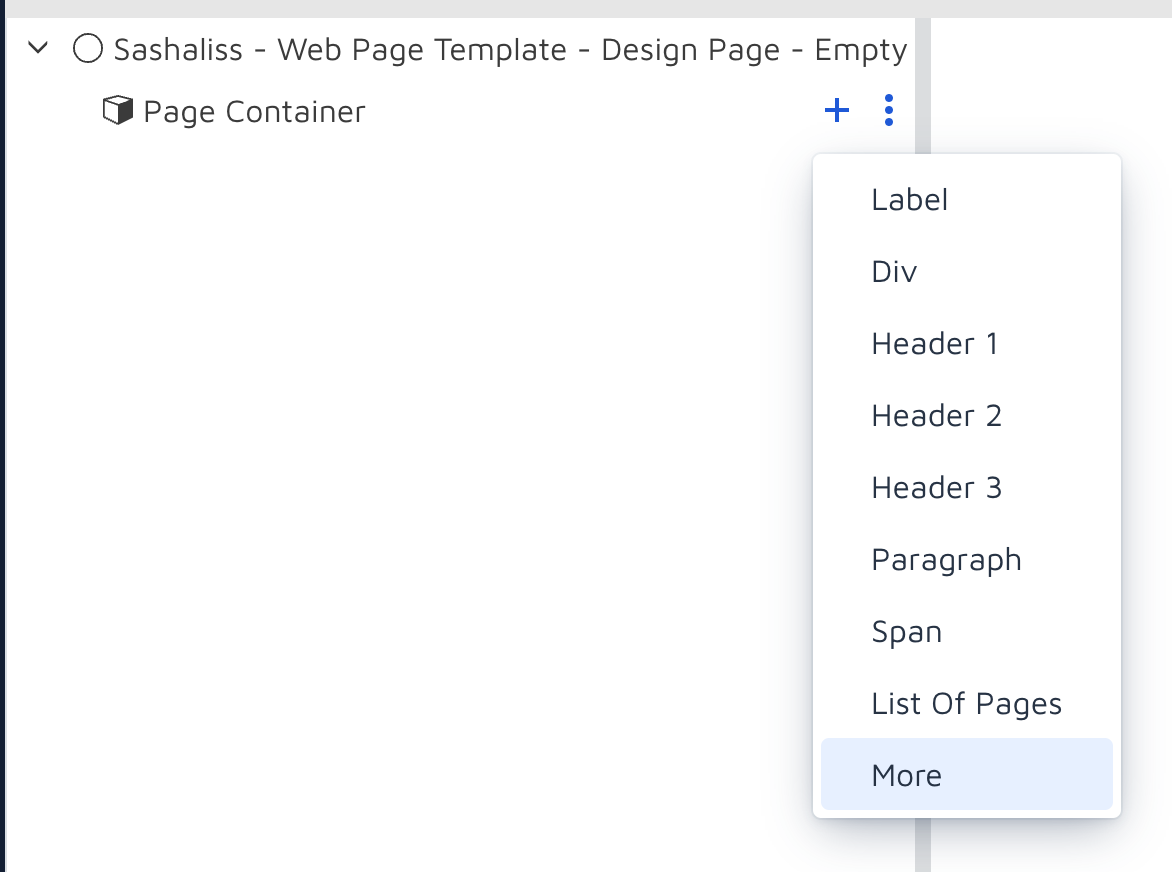Select the circle toggle beside the page title

click(88, 48)
